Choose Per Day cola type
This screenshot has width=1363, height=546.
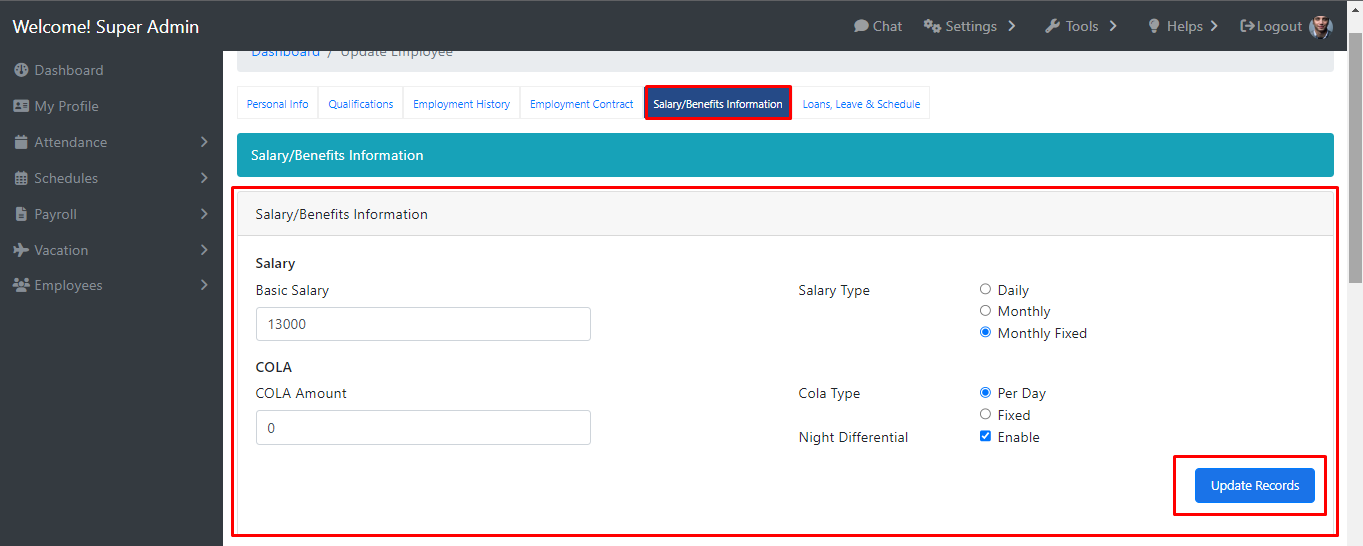[985, 393]
